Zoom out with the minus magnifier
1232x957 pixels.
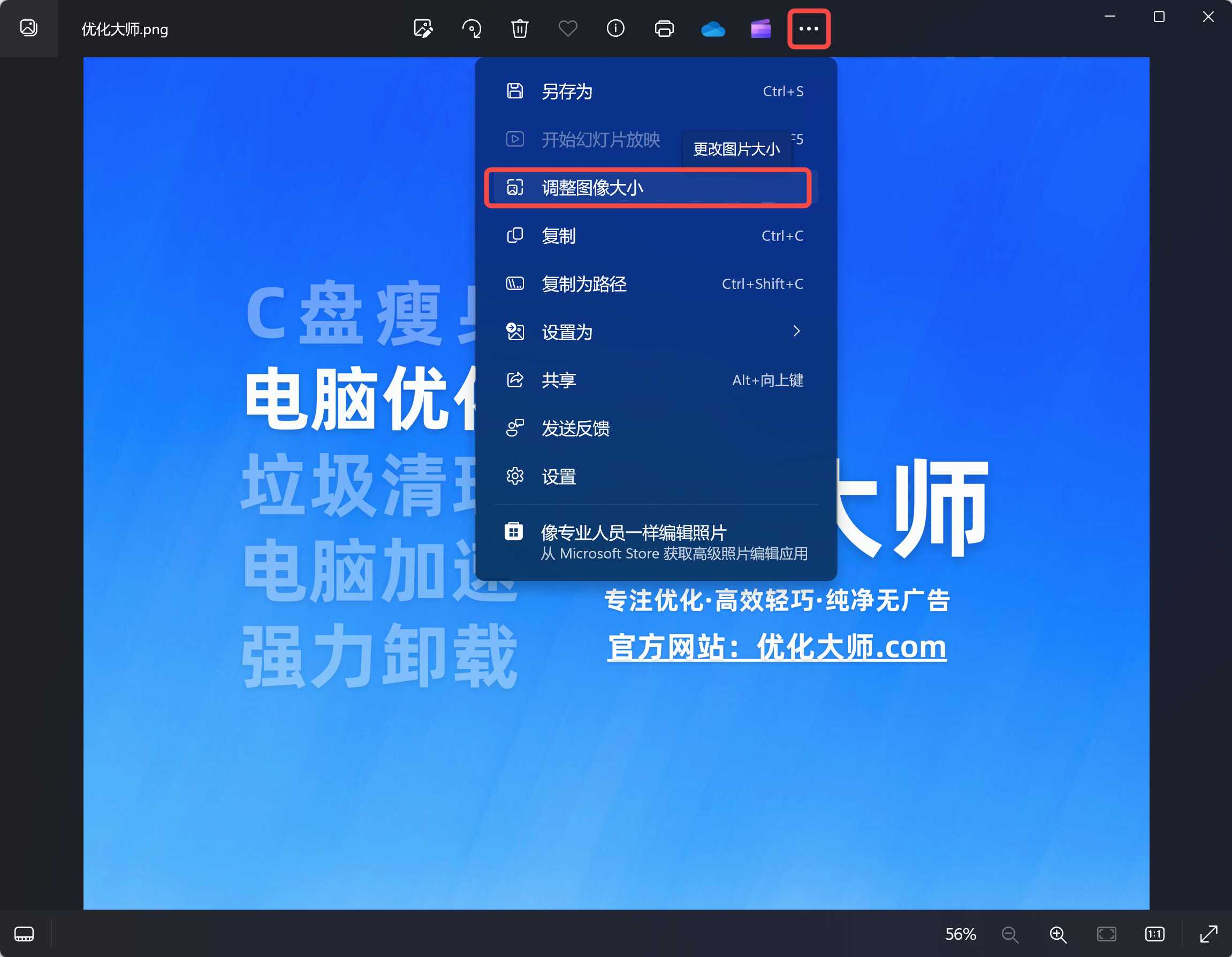pyautogui.click(x=1010, y=935)
